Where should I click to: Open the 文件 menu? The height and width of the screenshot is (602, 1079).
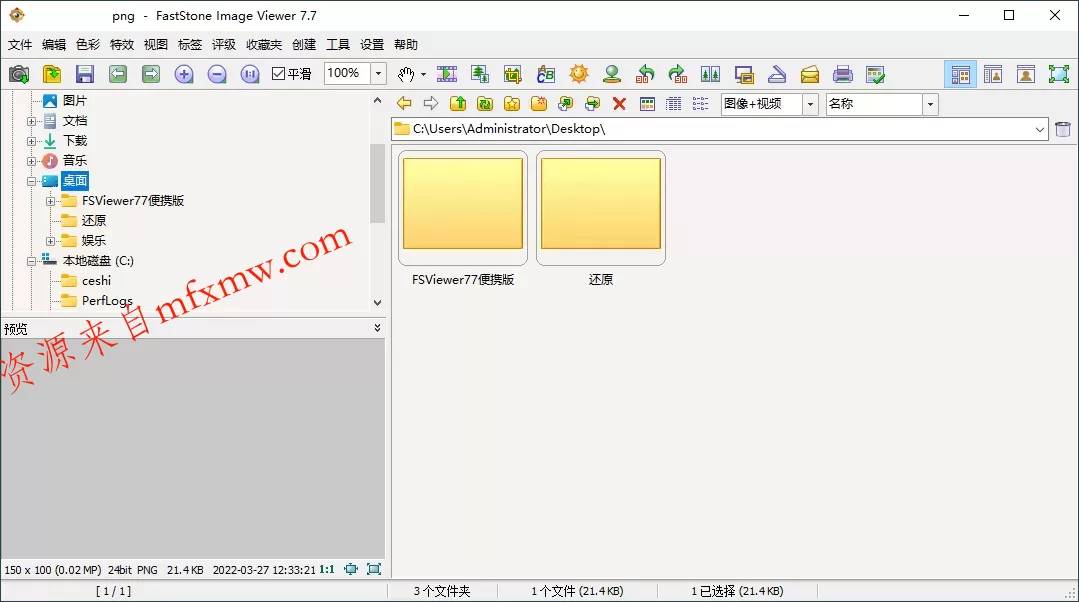pos(20,45)
